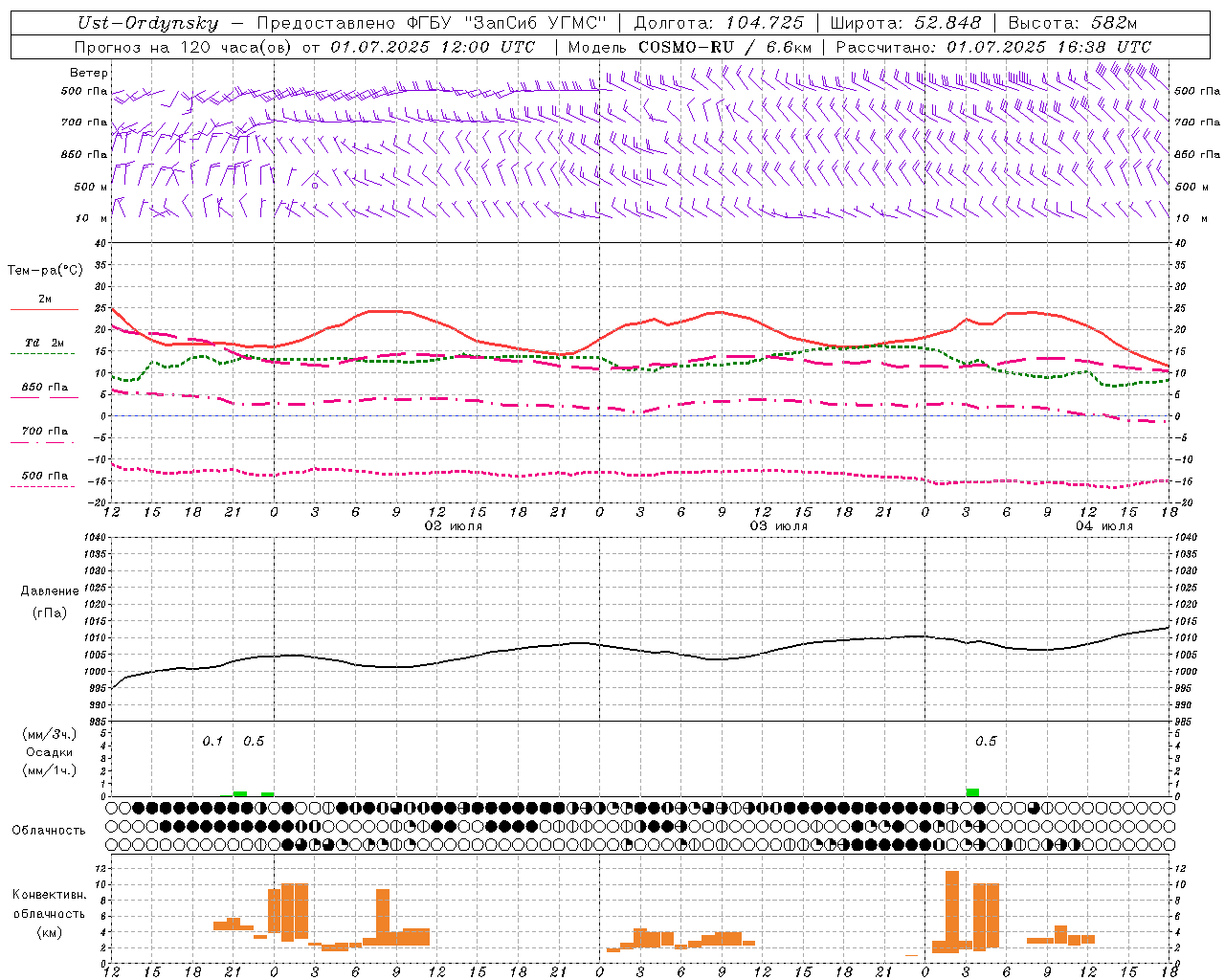Click the calm-wind circle marker in wind panel

click(x=314, y=186)
